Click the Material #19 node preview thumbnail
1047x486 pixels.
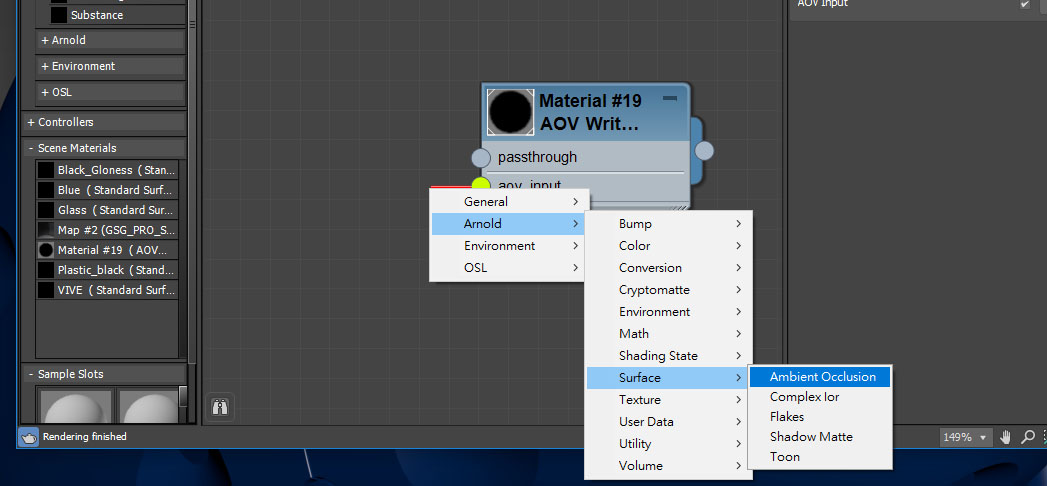(x=510, y=112)
